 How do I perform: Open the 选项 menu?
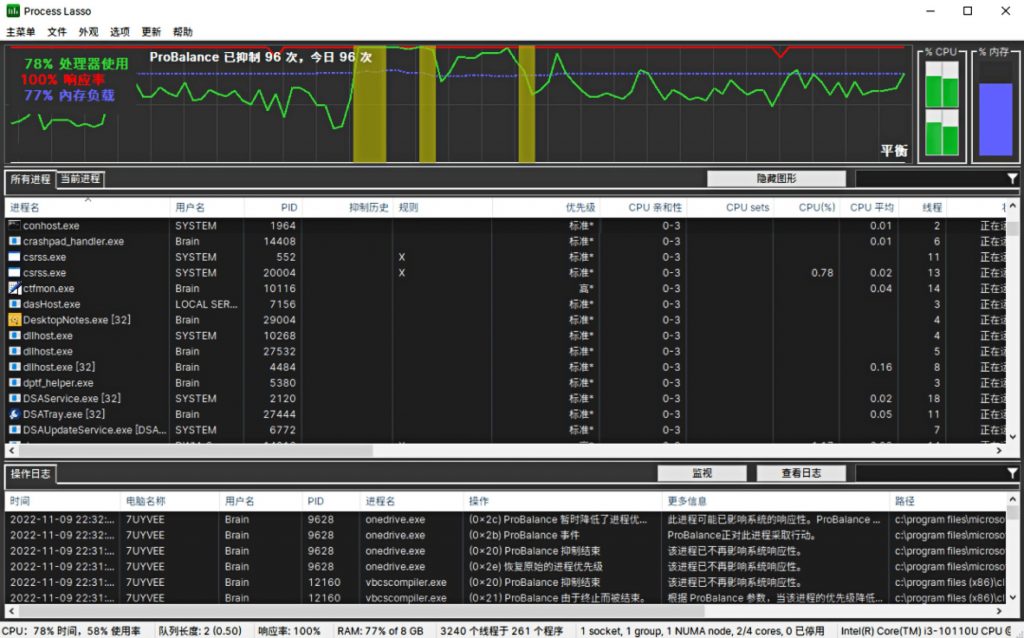[120, 32]
